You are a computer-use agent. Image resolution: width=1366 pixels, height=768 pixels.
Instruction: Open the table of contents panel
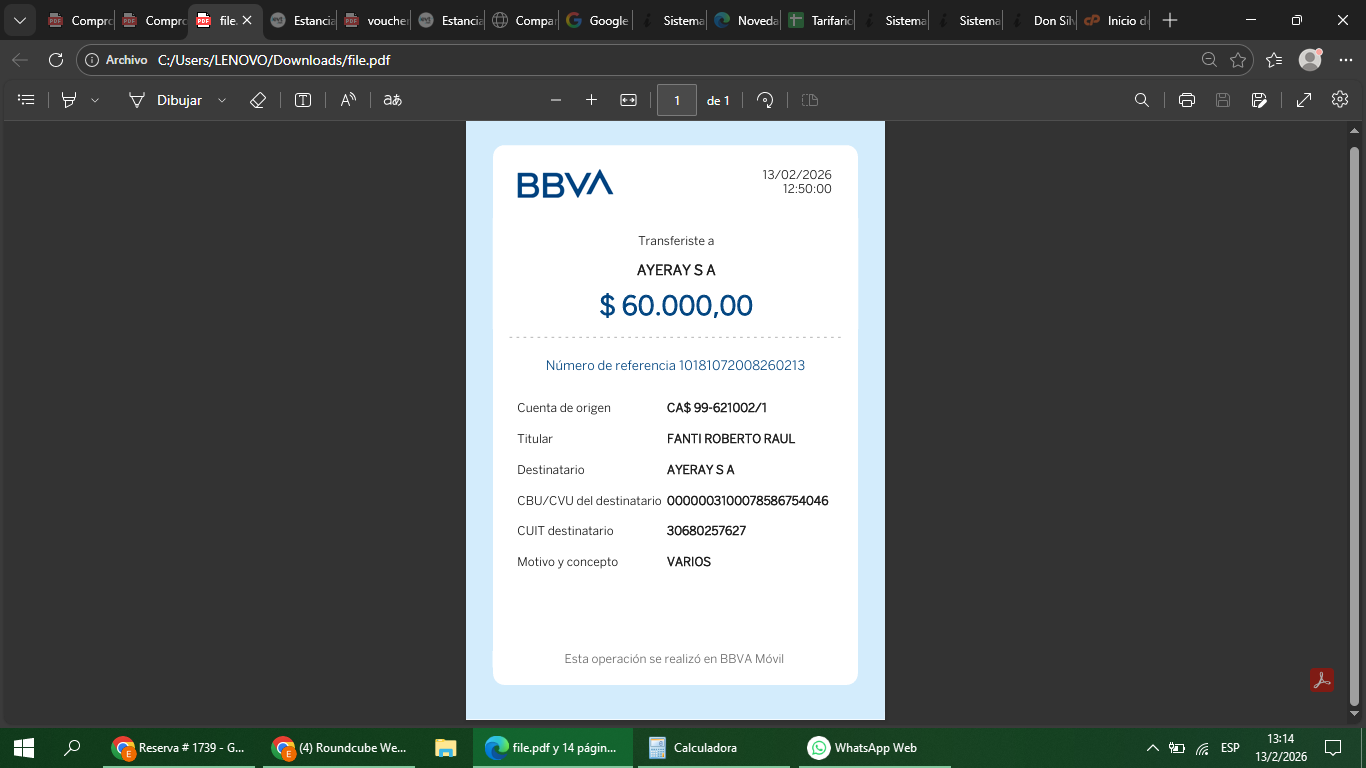click(x=27, y=100)
